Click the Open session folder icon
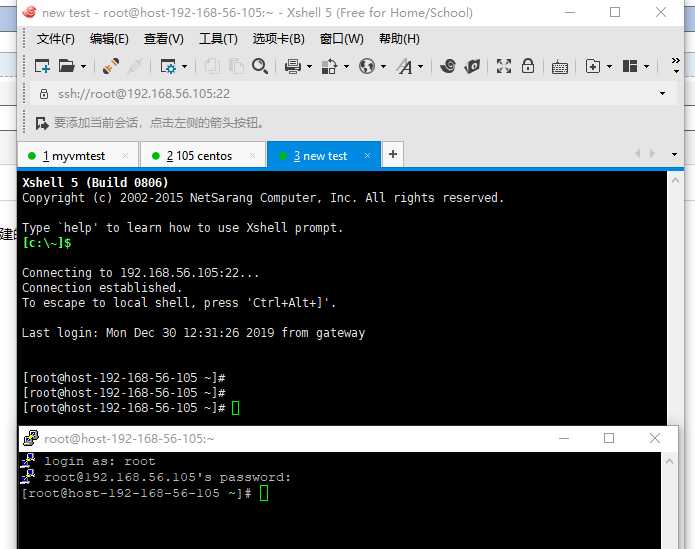Screen dimensions: 695x549 66,66
